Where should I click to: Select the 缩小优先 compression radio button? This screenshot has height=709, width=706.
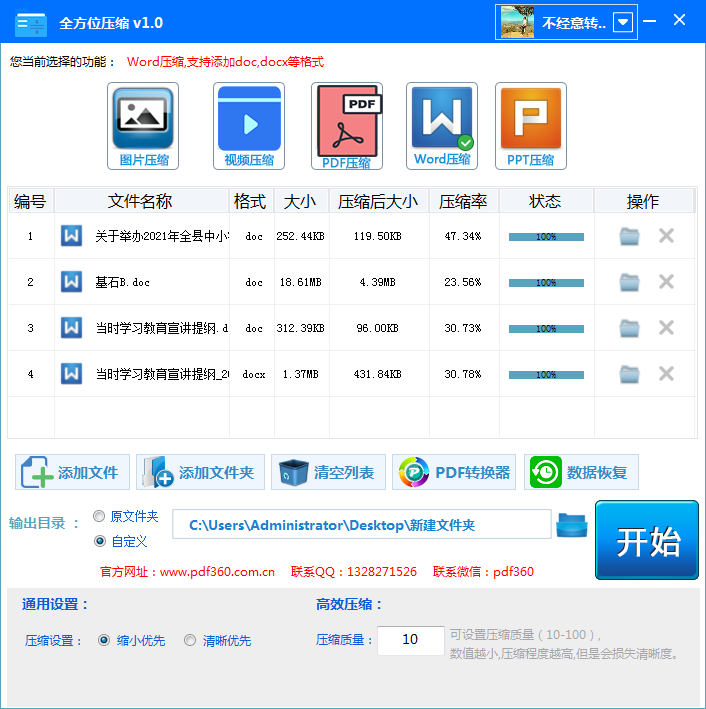[x=104, y=640]
